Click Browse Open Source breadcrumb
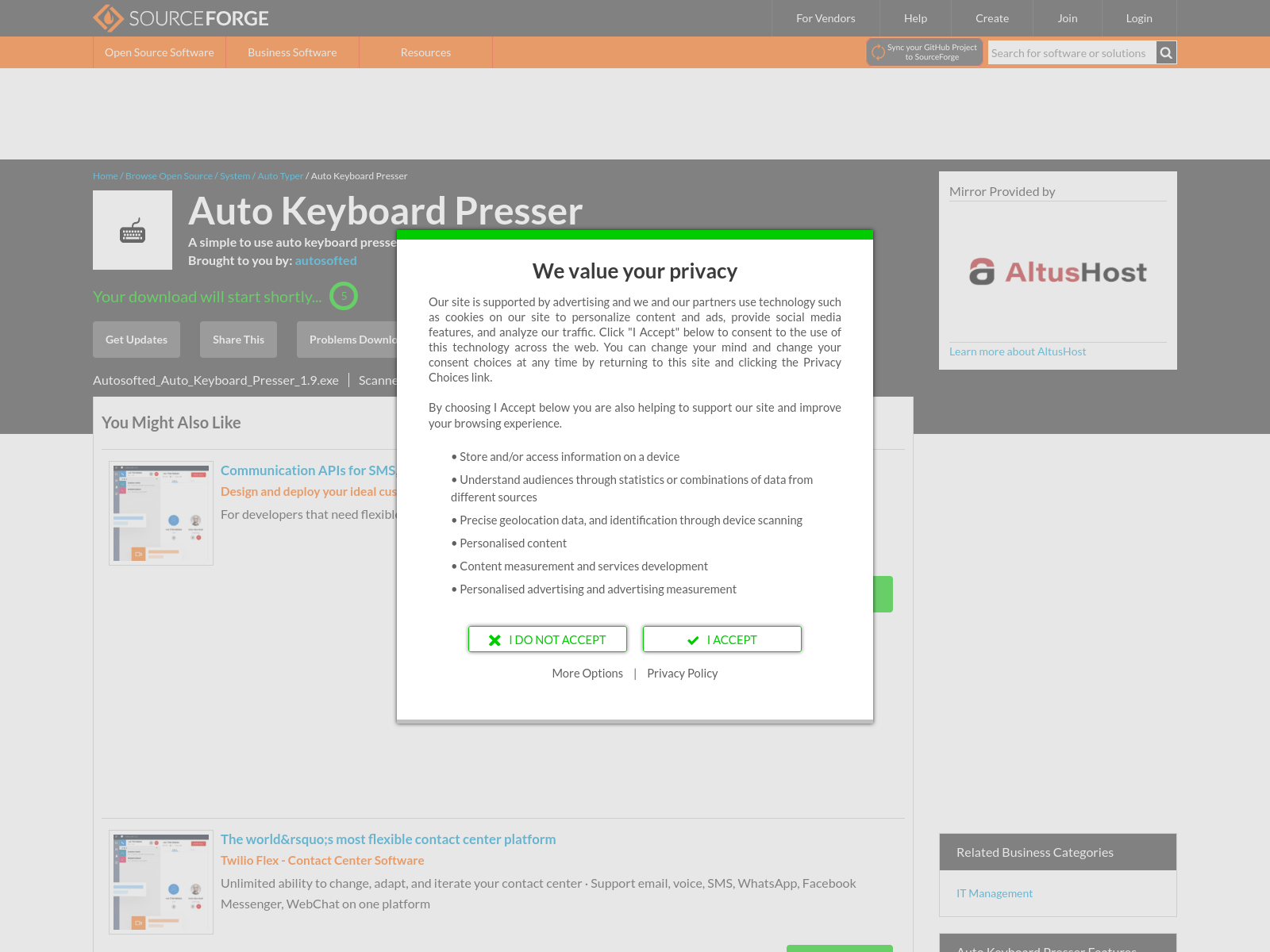 point(169,176)
